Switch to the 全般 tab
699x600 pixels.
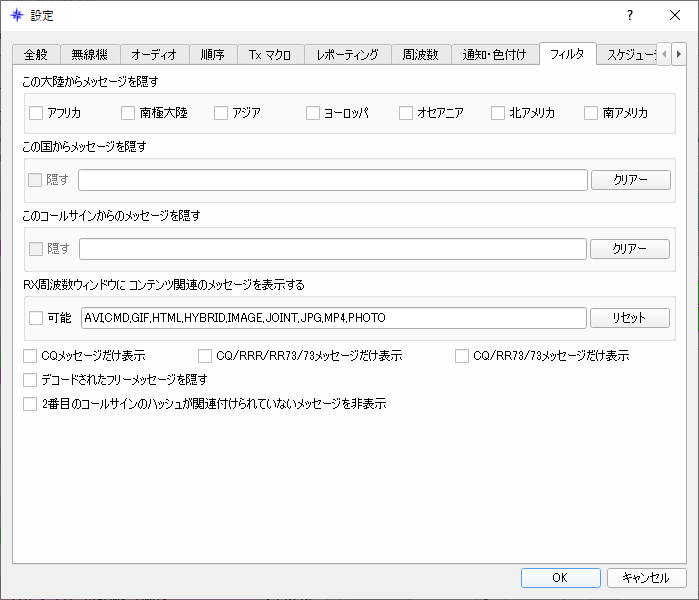click(36, 55)
